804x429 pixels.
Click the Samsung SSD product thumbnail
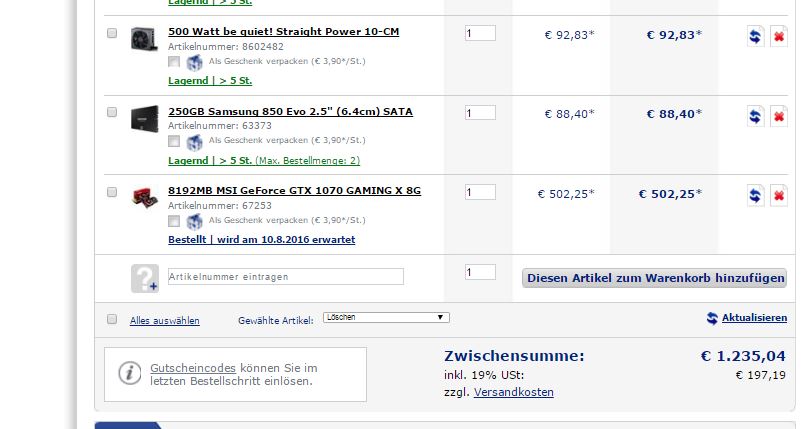pyautogui.click(x=144, y=119)
